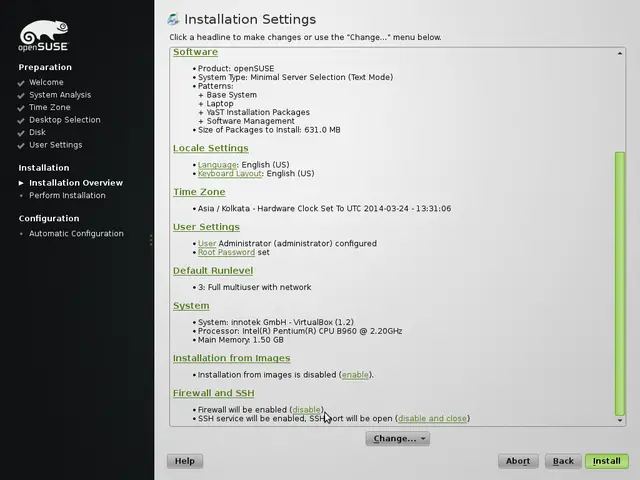The width and height of the screenshot is (640, 480).
Task: Click the text 'Product: openSUSE'
Action: tap(236, 69)
